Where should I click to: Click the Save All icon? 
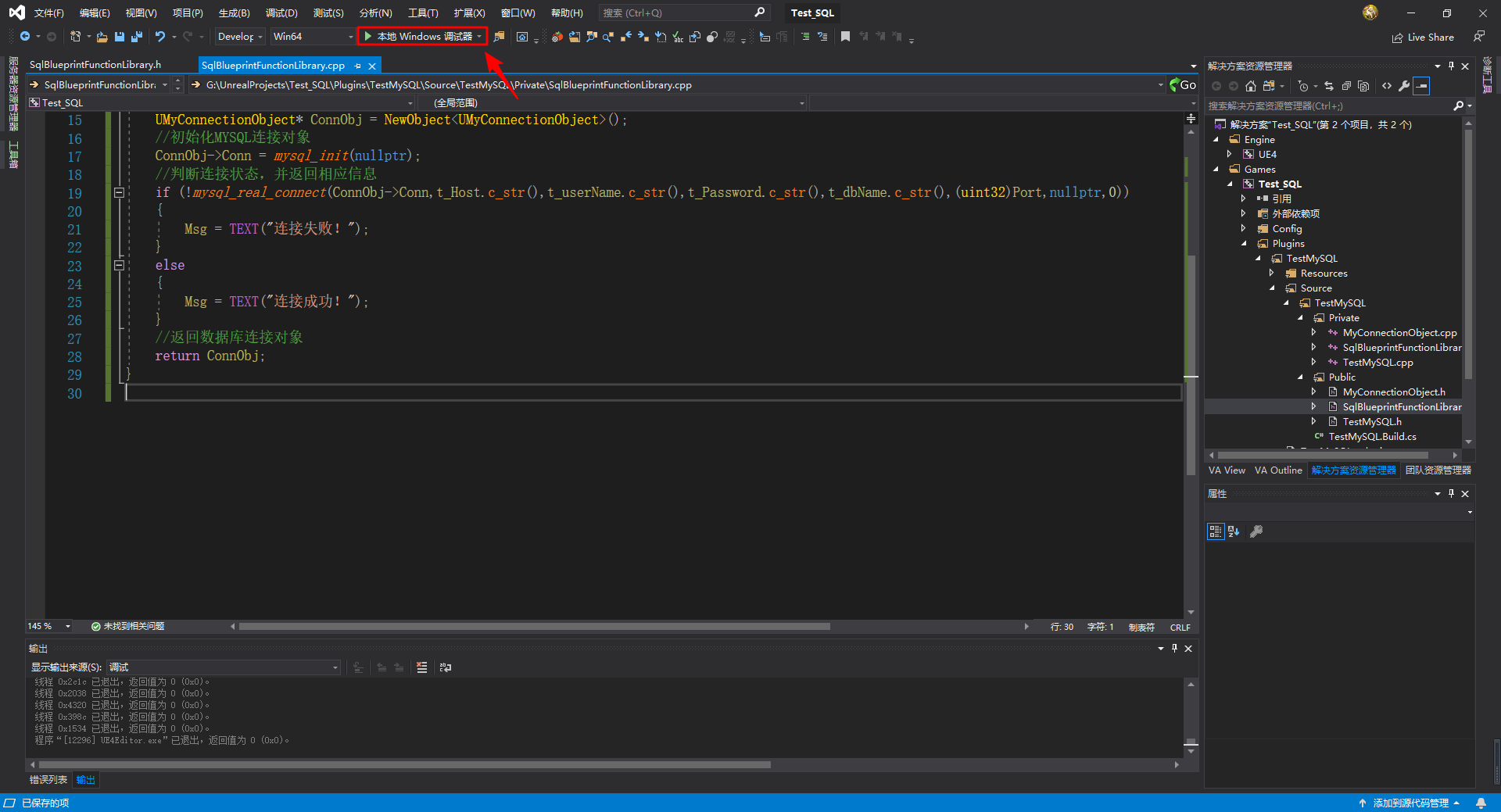pos(136,36)
